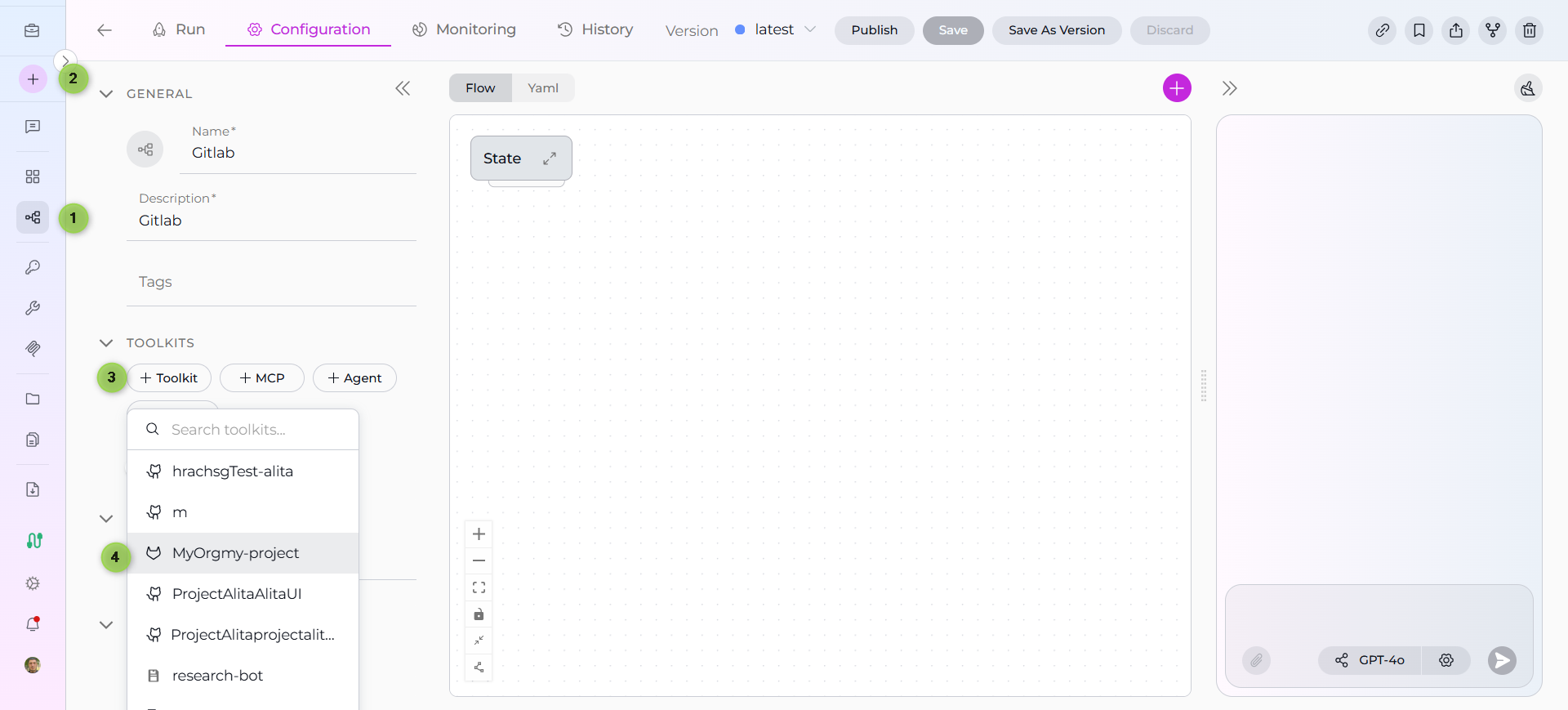Click the export share icon
Viewport: 1568px width, 710px height.
coord(1455,30)
